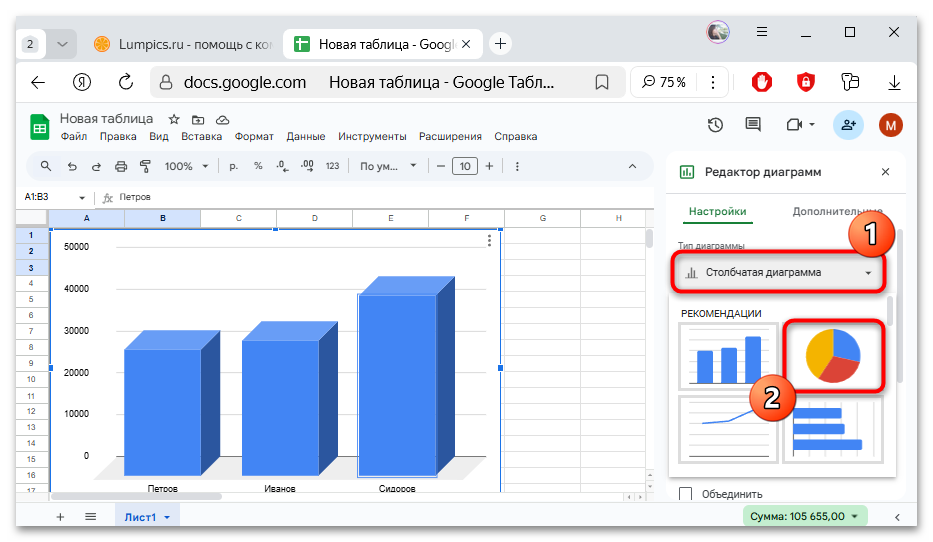Click the Лист1 sheet tab

coord(147,516)
